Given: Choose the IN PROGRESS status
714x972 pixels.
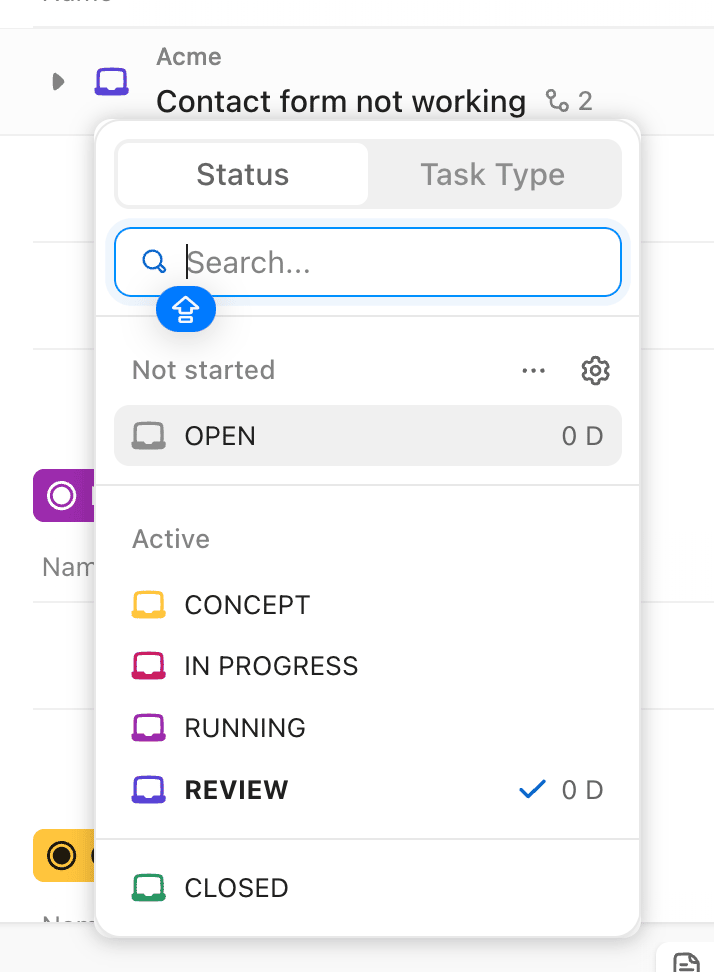Looking at the screenshot, I should tap(368, 666).
